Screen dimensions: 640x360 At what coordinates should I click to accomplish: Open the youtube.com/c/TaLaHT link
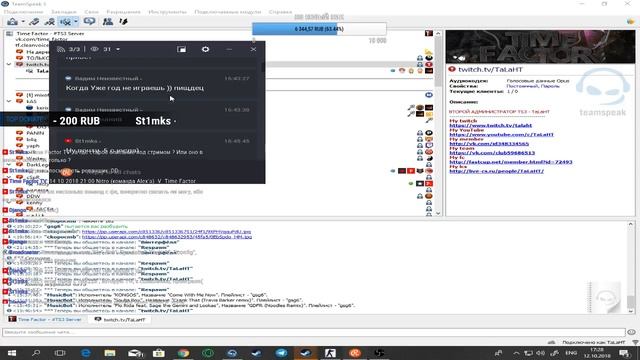(x=501, y=134)
